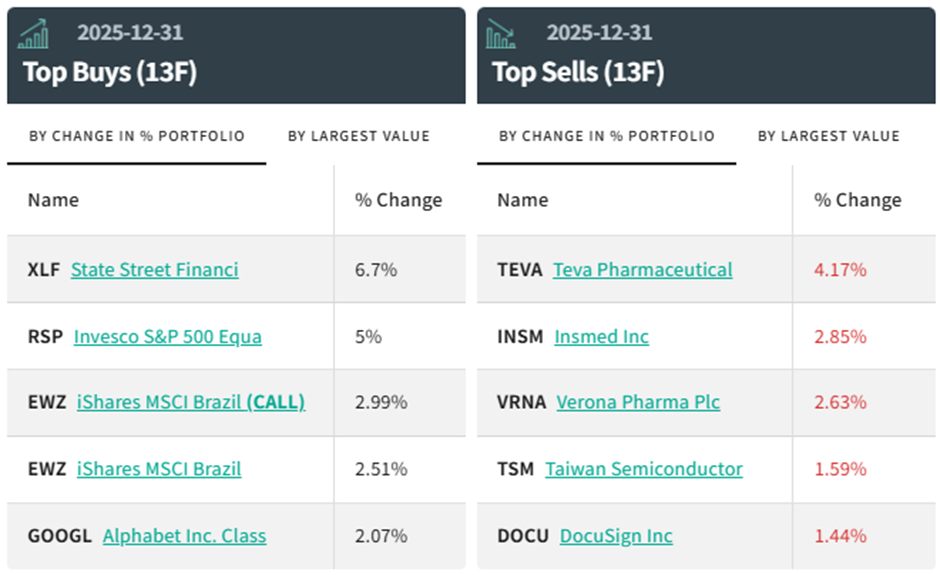Click the TEVA 4.17% change value
This screenshot has height=575, width=940.
coord(840,270)
